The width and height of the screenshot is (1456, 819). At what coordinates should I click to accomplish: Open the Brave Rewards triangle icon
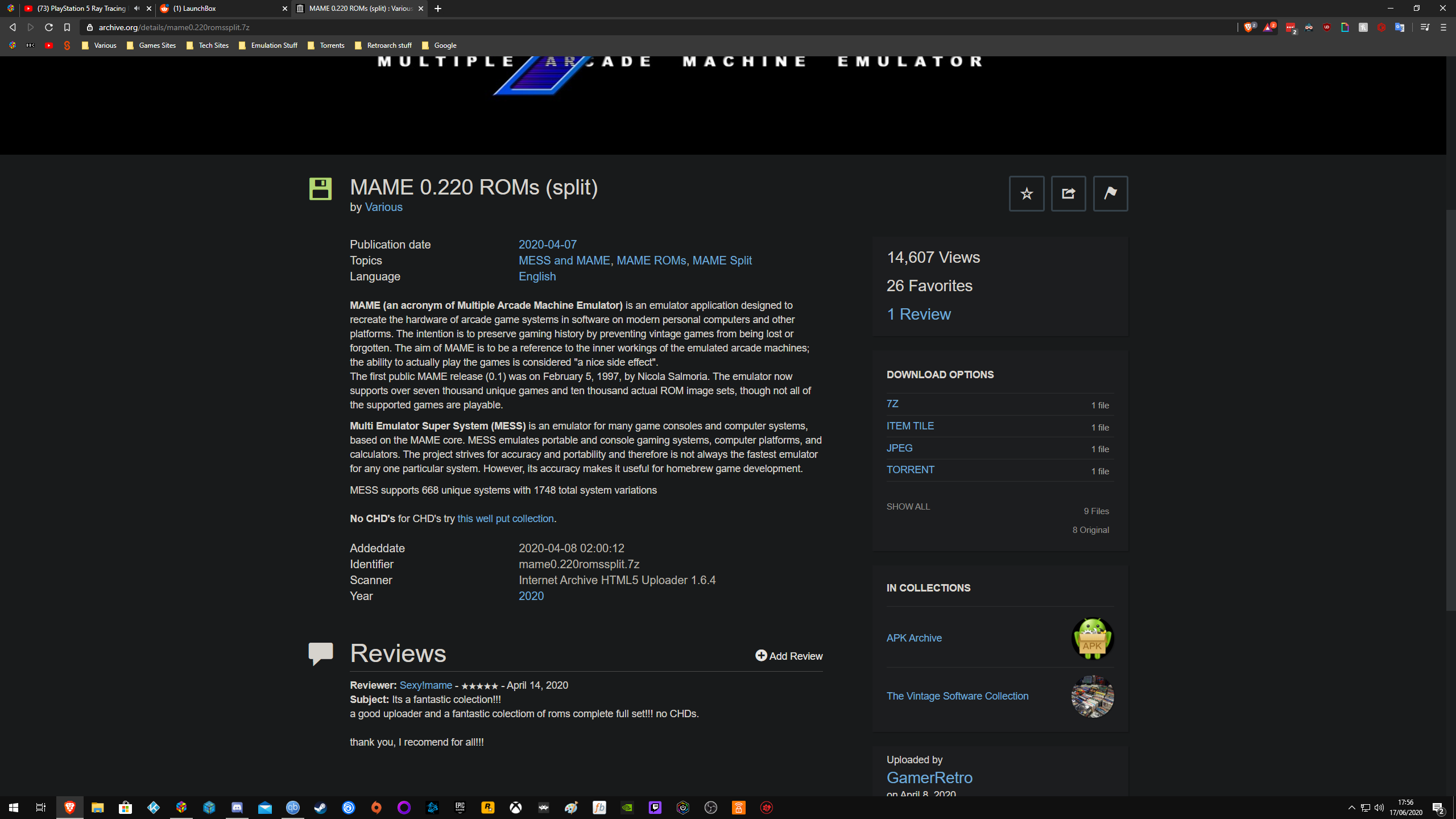1269,27
